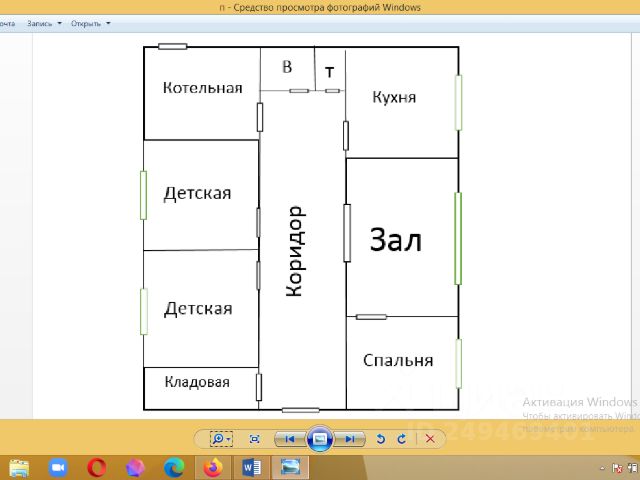Open Microsoft Edge from taskbar
The width and height of the screenshot is (640, 480).
coord(174,467)
